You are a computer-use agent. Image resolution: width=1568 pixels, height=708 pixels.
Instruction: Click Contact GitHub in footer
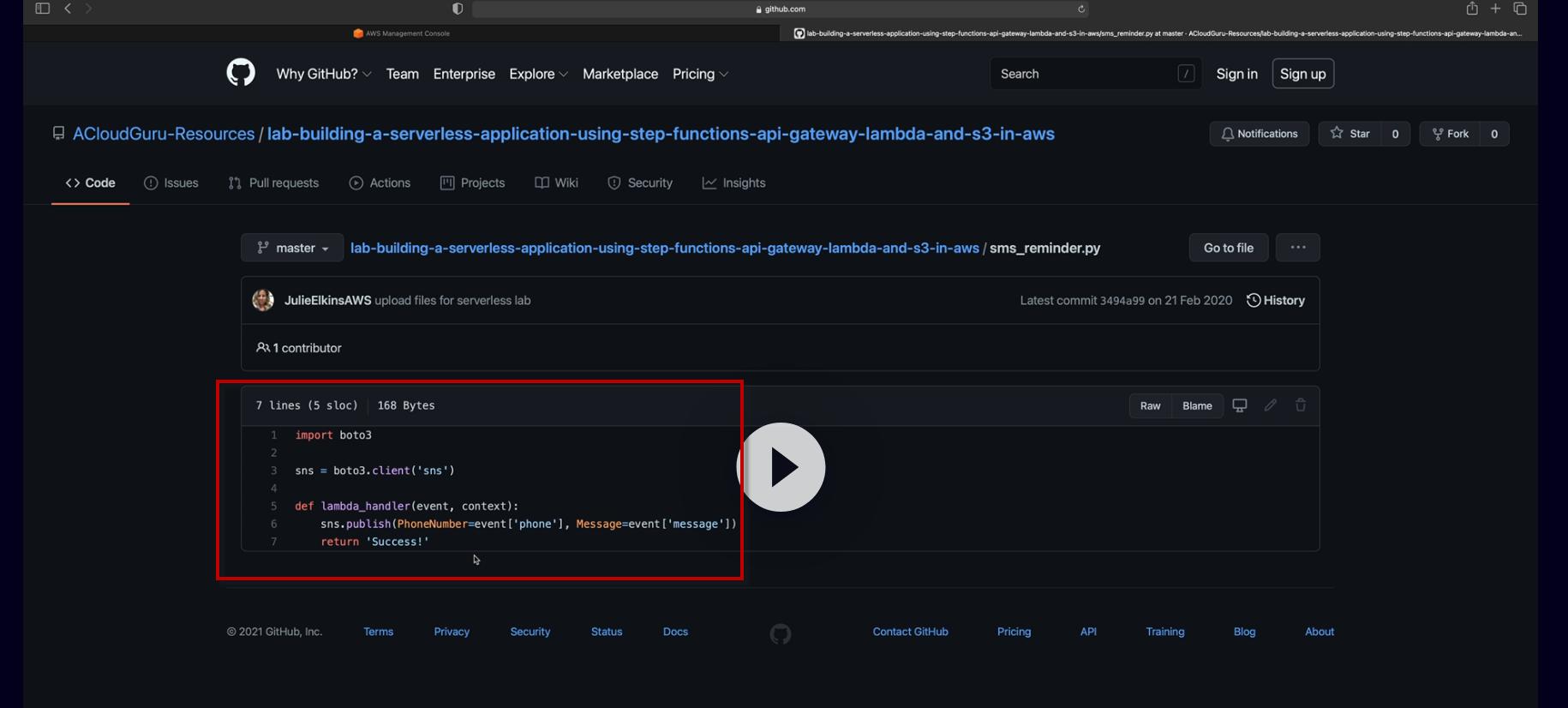911,632
